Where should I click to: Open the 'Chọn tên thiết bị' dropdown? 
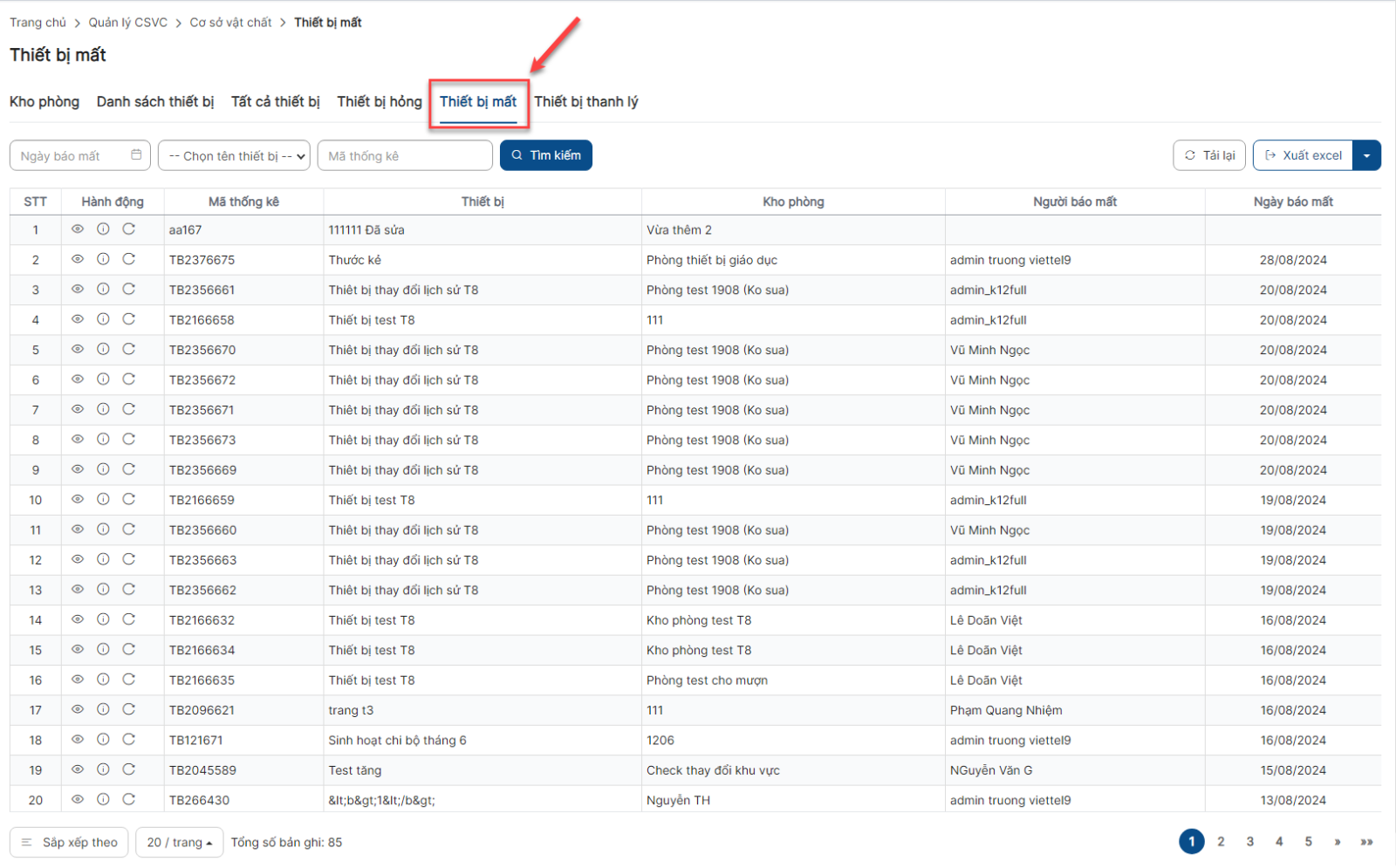(234, 156)
